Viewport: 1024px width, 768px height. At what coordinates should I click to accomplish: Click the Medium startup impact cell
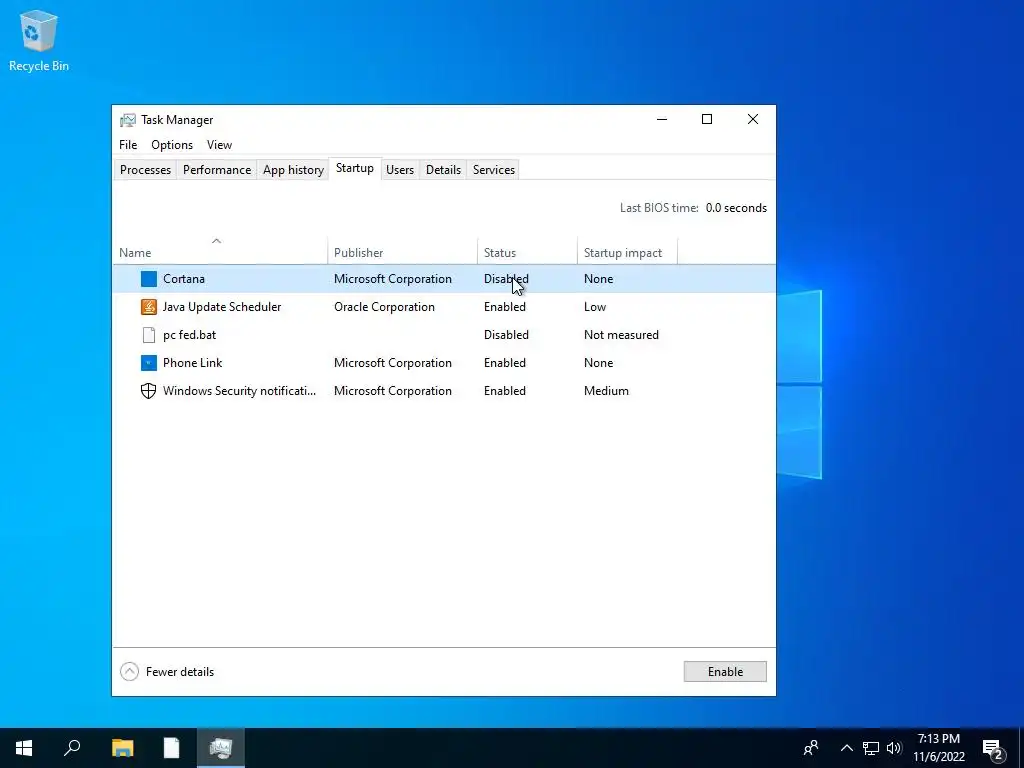(606, 391)
